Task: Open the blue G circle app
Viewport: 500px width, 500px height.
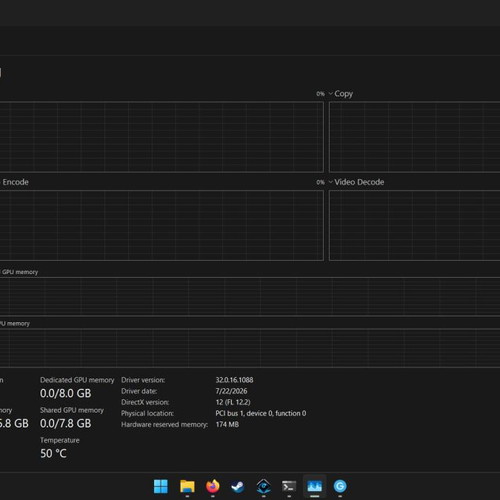Action: click(x=340, y=486)
